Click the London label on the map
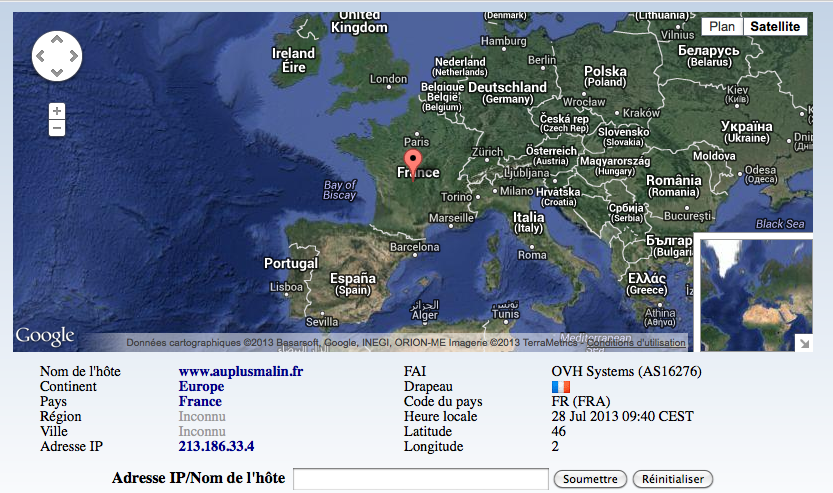Viewport: 833px width, 493px height. [388, 79]
